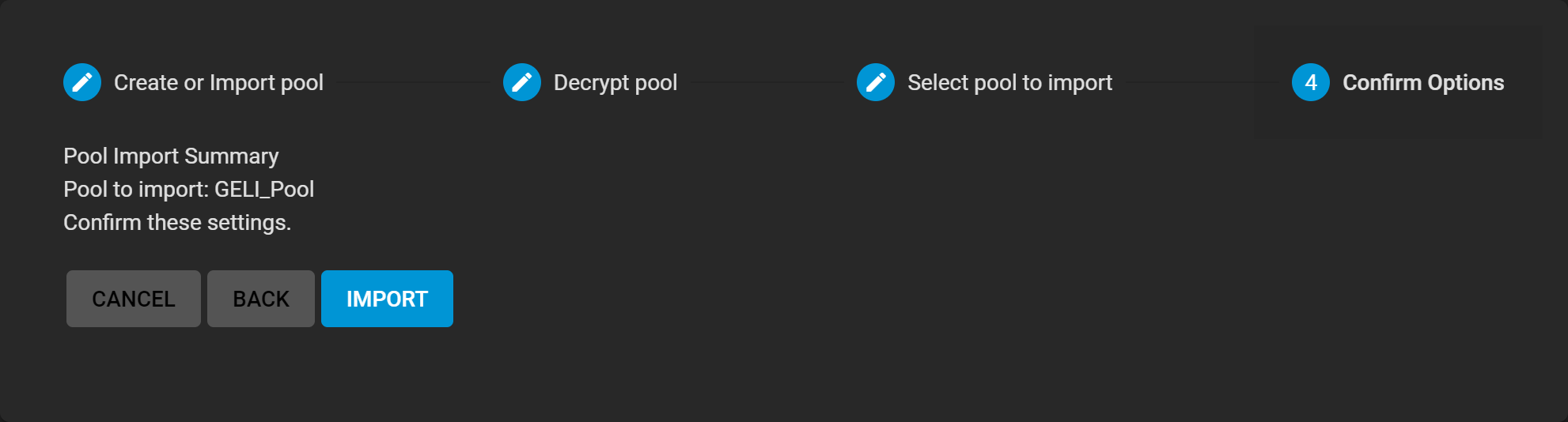The width and height of the screenshot is (1568, 422).
Task: Go to the Create or Import pool step label
Action: click(218, 83)
